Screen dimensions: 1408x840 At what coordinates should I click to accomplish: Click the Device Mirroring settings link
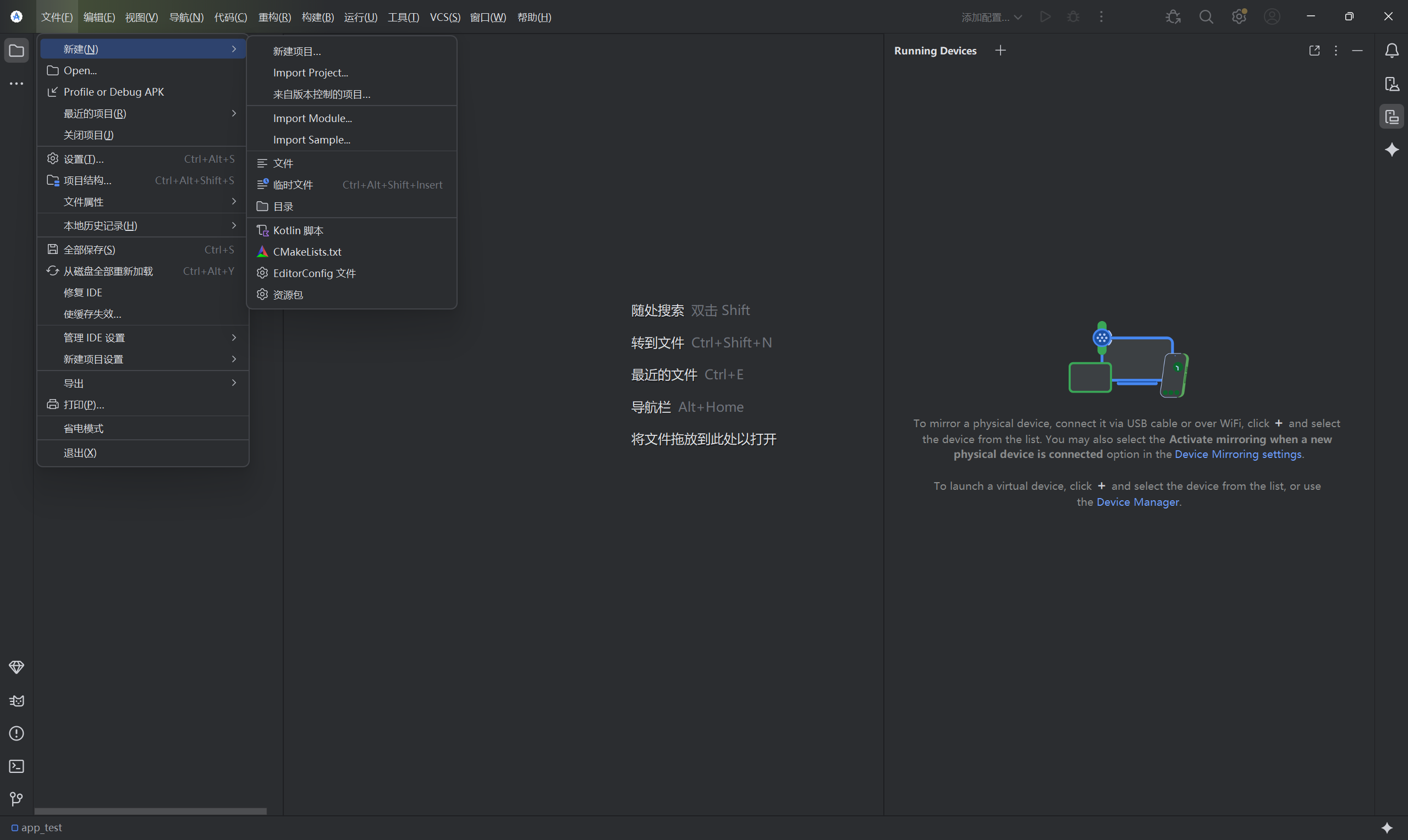click(x=1237, y=455)
